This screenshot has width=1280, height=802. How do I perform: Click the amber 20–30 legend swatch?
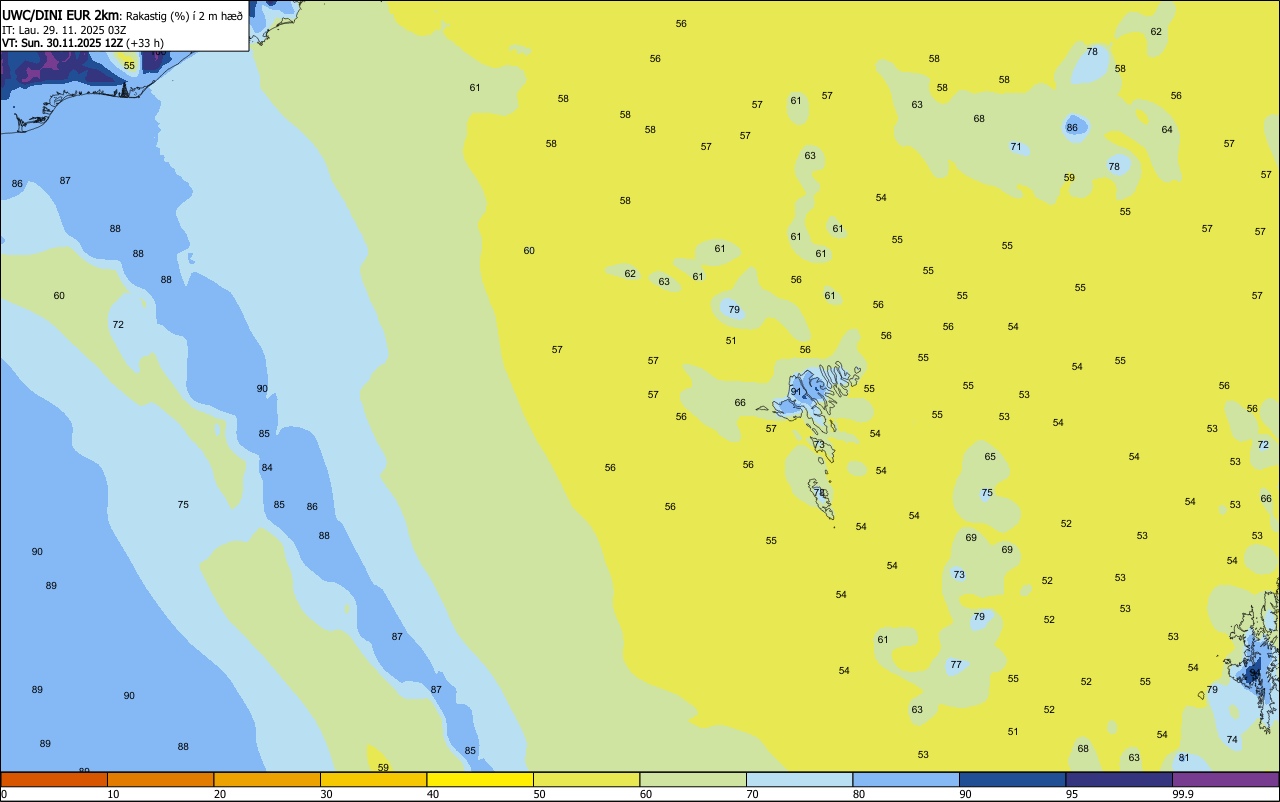[267, 779]
